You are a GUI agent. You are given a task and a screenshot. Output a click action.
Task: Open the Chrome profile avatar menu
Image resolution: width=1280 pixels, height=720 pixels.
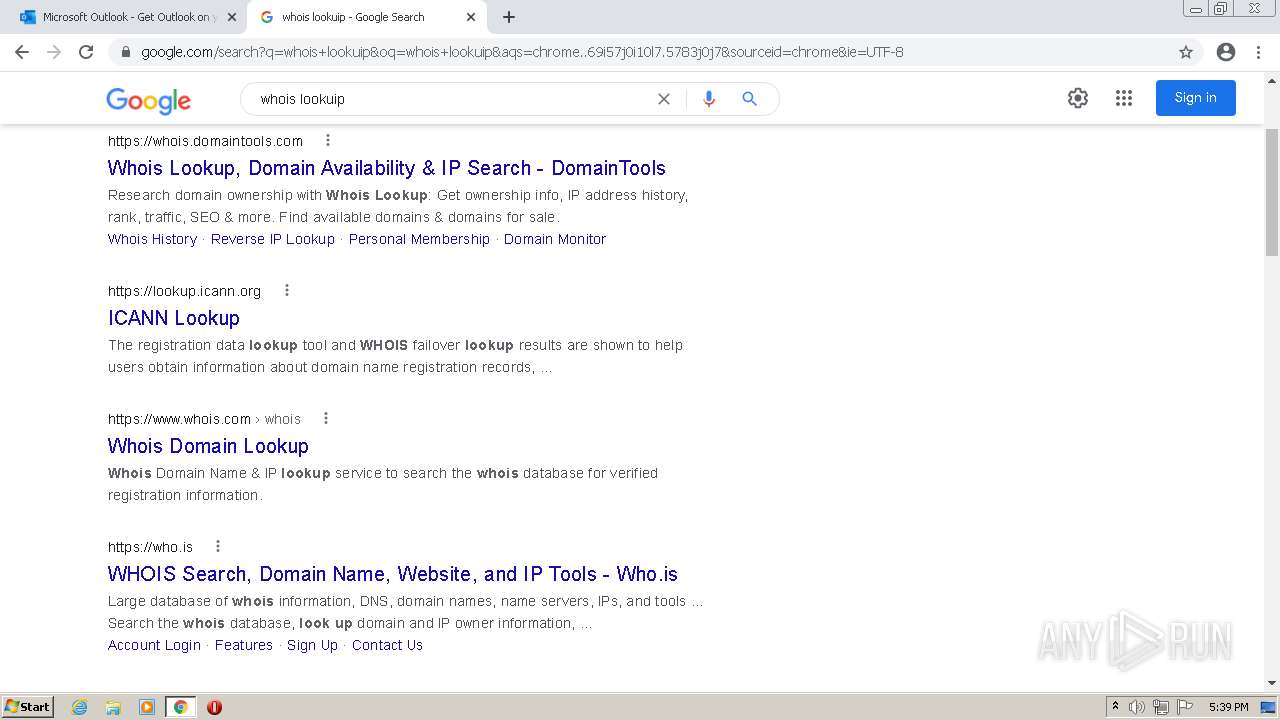pyautogui.click(x=1226, y=52)
